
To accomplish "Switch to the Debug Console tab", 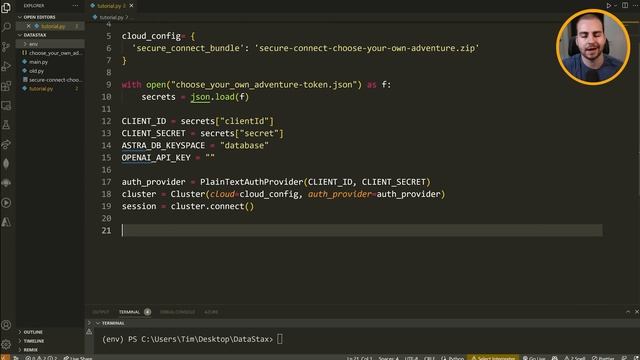I will pyautogui.click(x=177, y=312).
